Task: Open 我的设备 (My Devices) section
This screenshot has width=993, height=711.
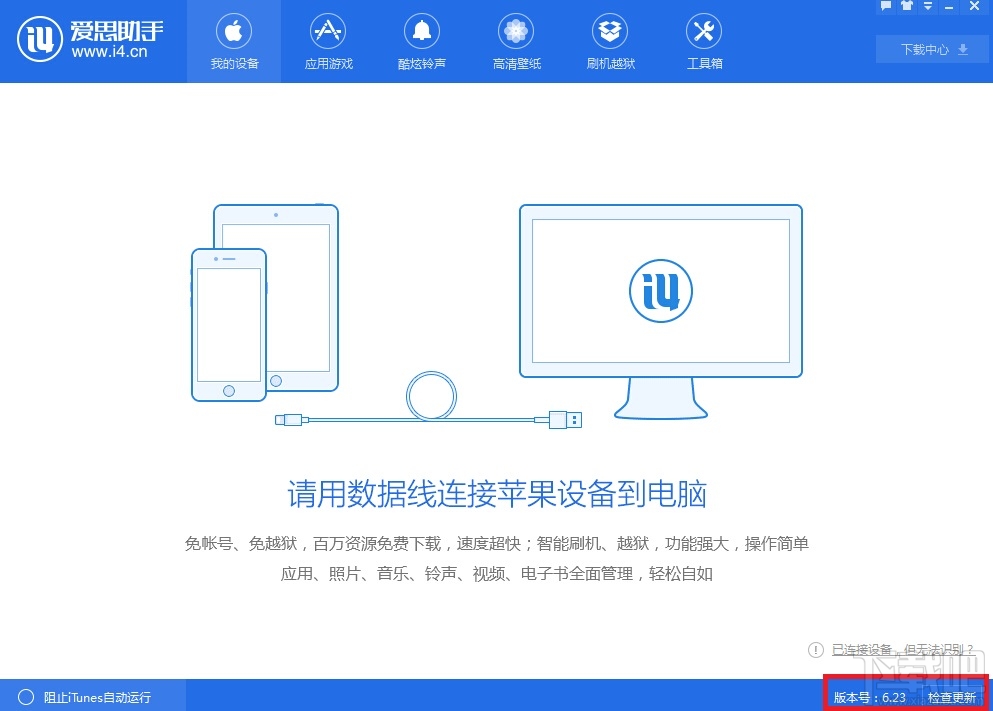Action: pyautogui.click(x=233, y=41)
